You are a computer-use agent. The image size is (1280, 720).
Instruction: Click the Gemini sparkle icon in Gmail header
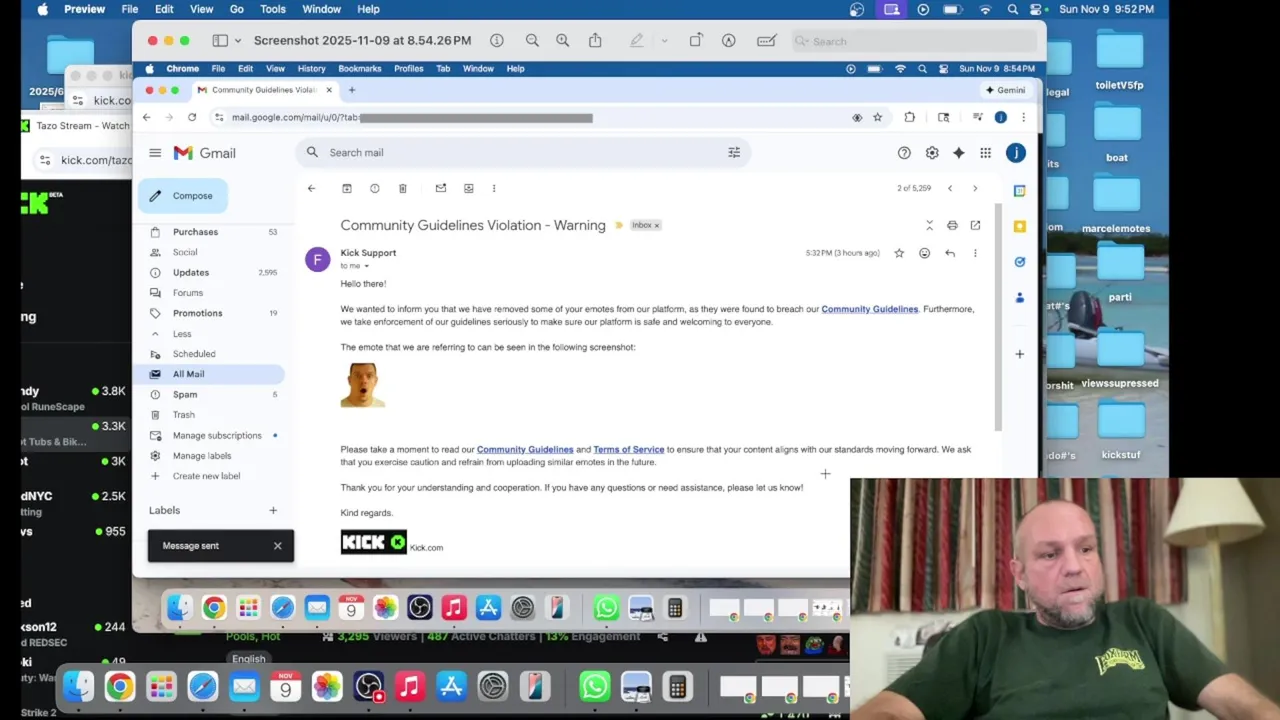pyautogui.click(x=959, y=153)
